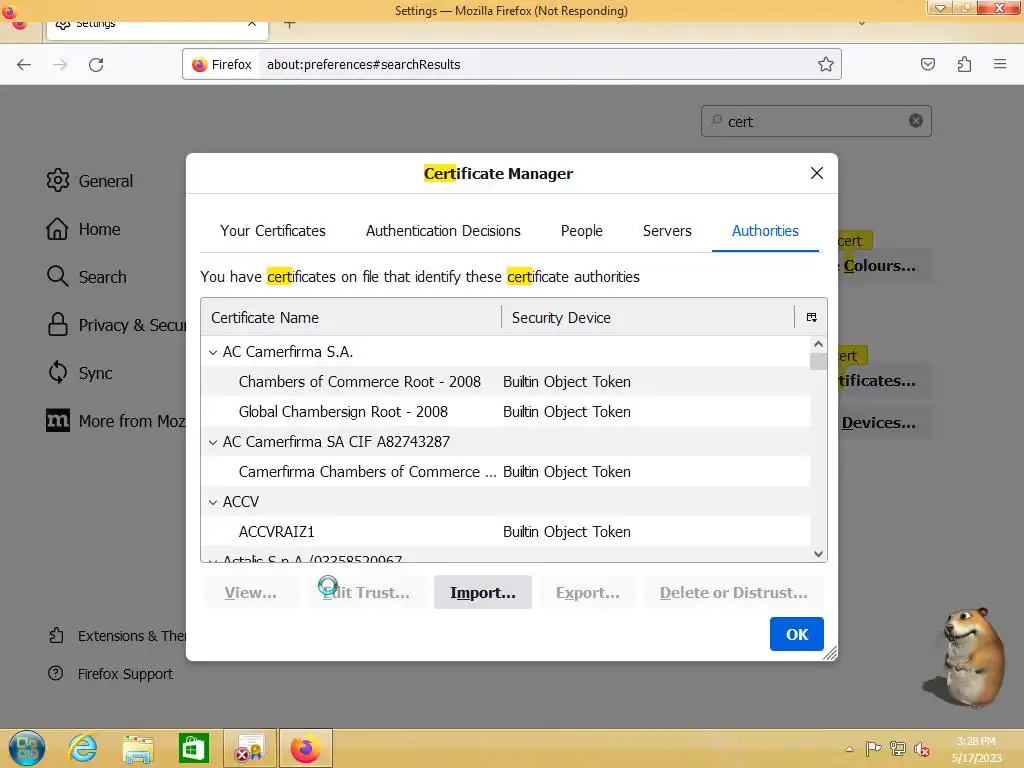This screenshot has height=768, width=1024.
Task: Open the list all tabs dropdown
Action: point(862,24)
